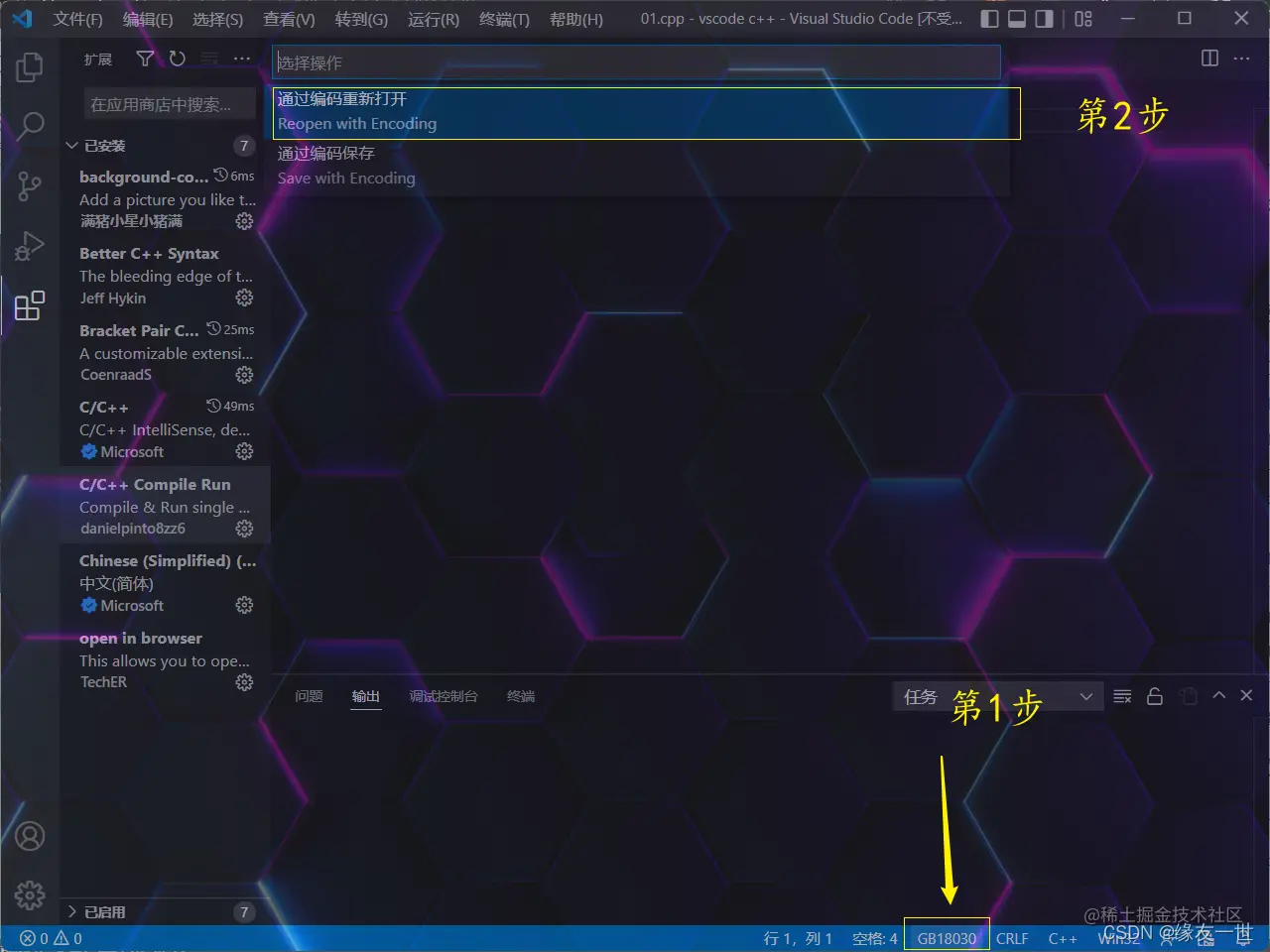This screenshot has height=952, width=1270.
Task: Open the 终端(T) menu
Action: (x=504, y=19)
